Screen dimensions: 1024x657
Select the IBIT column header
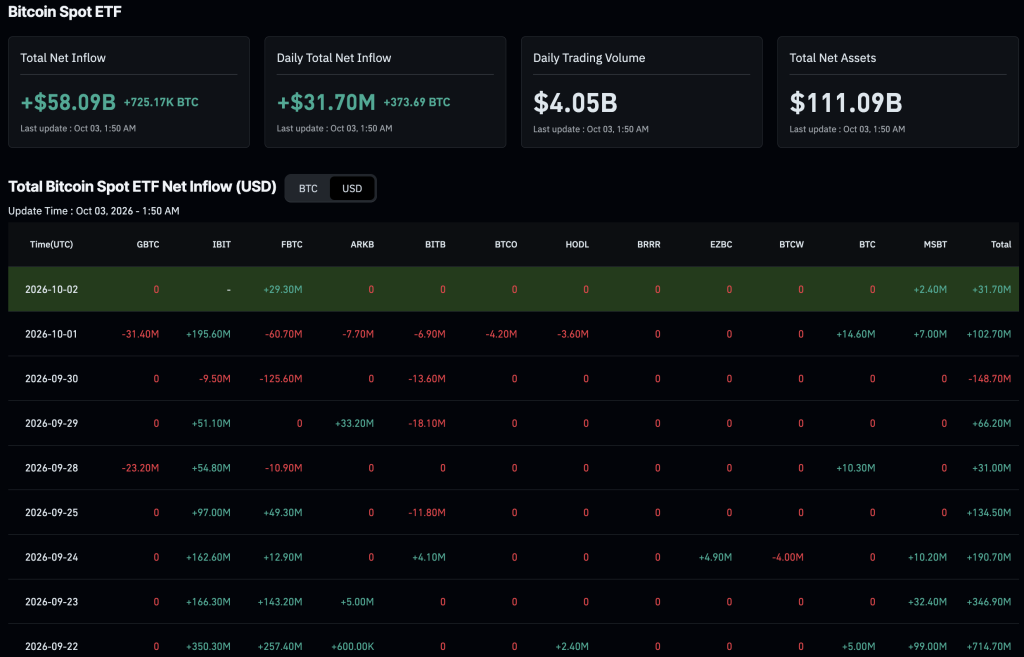click(x=221, y=244)
